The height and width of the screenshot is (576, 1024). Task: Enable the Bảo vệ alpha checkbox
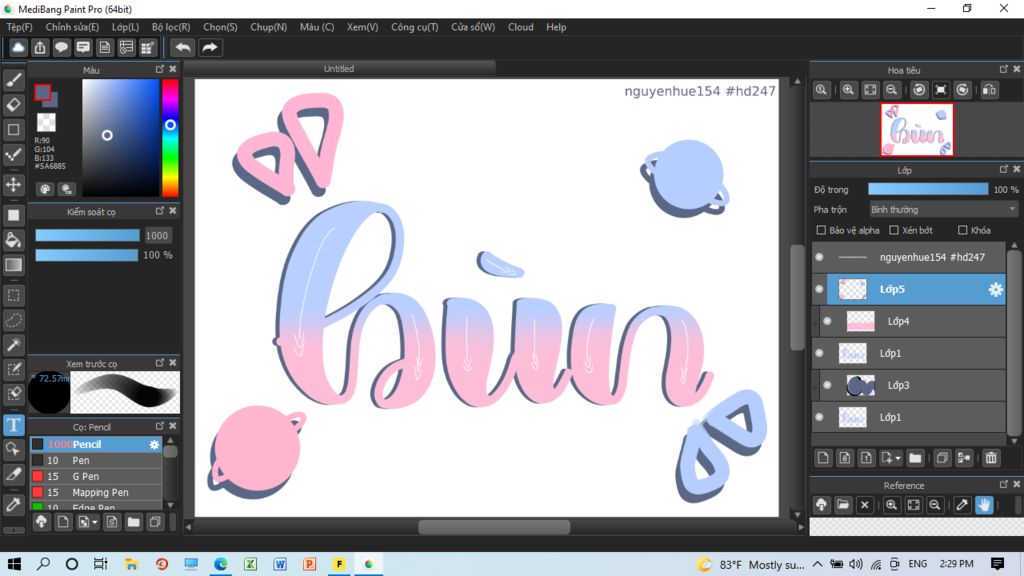pyautogui.click(x=822, y=231)
